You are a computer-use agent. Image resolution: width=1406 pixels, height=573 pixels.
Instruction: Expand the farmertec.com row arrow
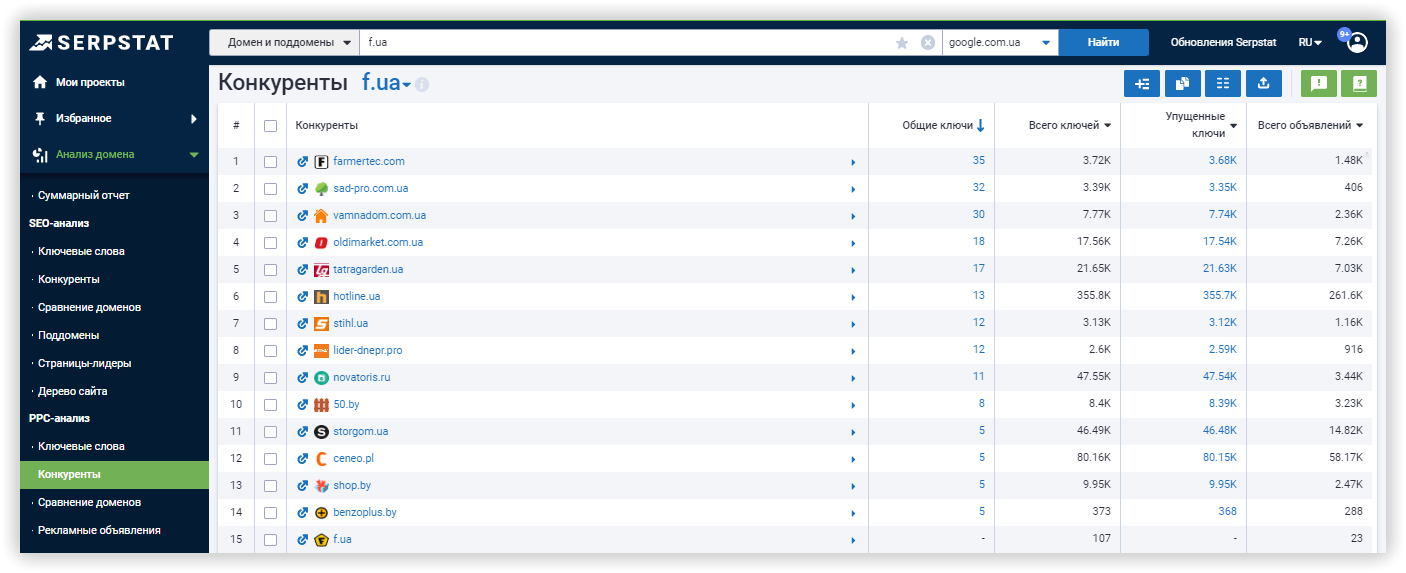[x=853, y=161]
